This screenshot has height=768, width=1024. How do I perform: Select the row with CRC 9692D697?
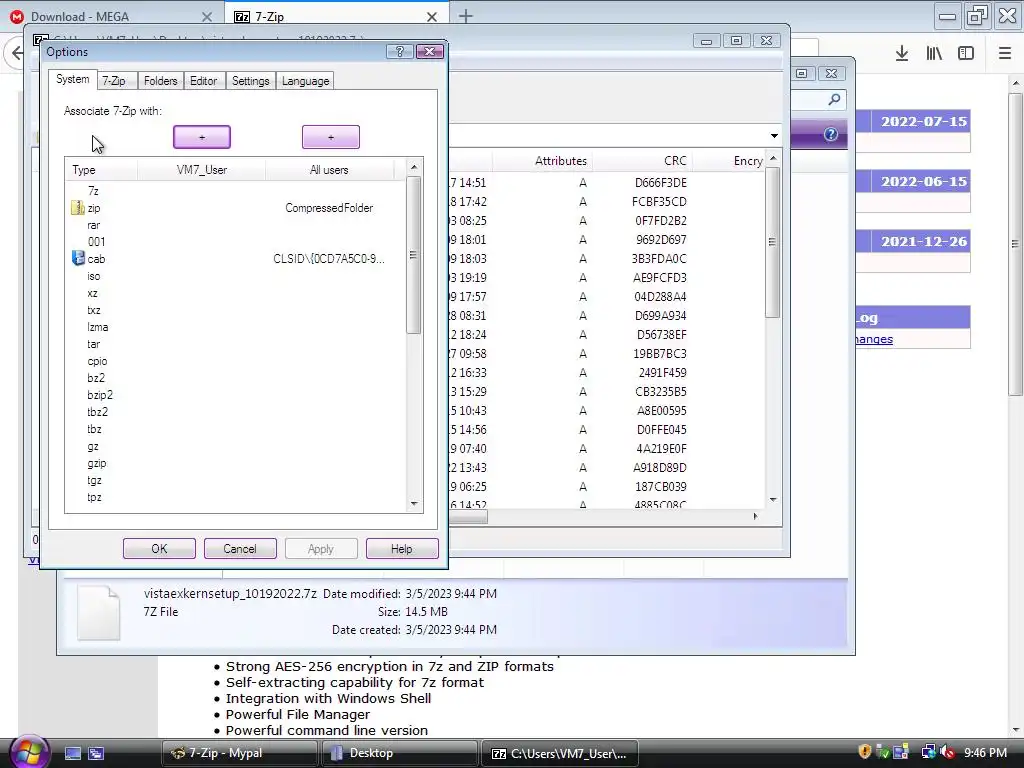tap(607, 239)
